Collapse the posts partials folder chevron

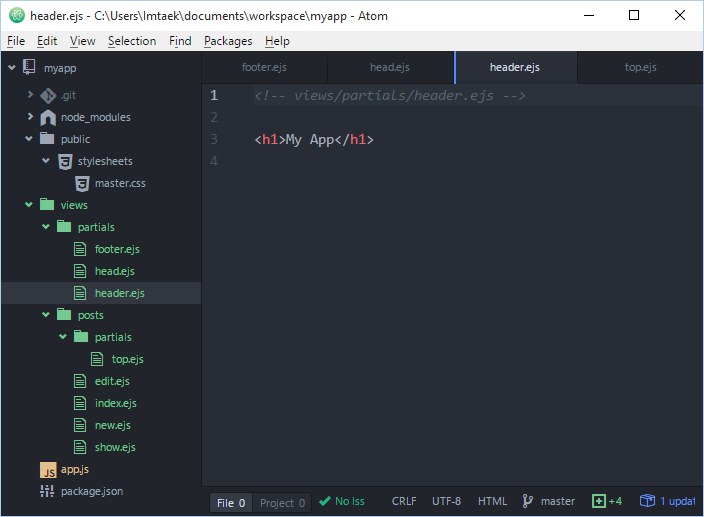(63, 337)
